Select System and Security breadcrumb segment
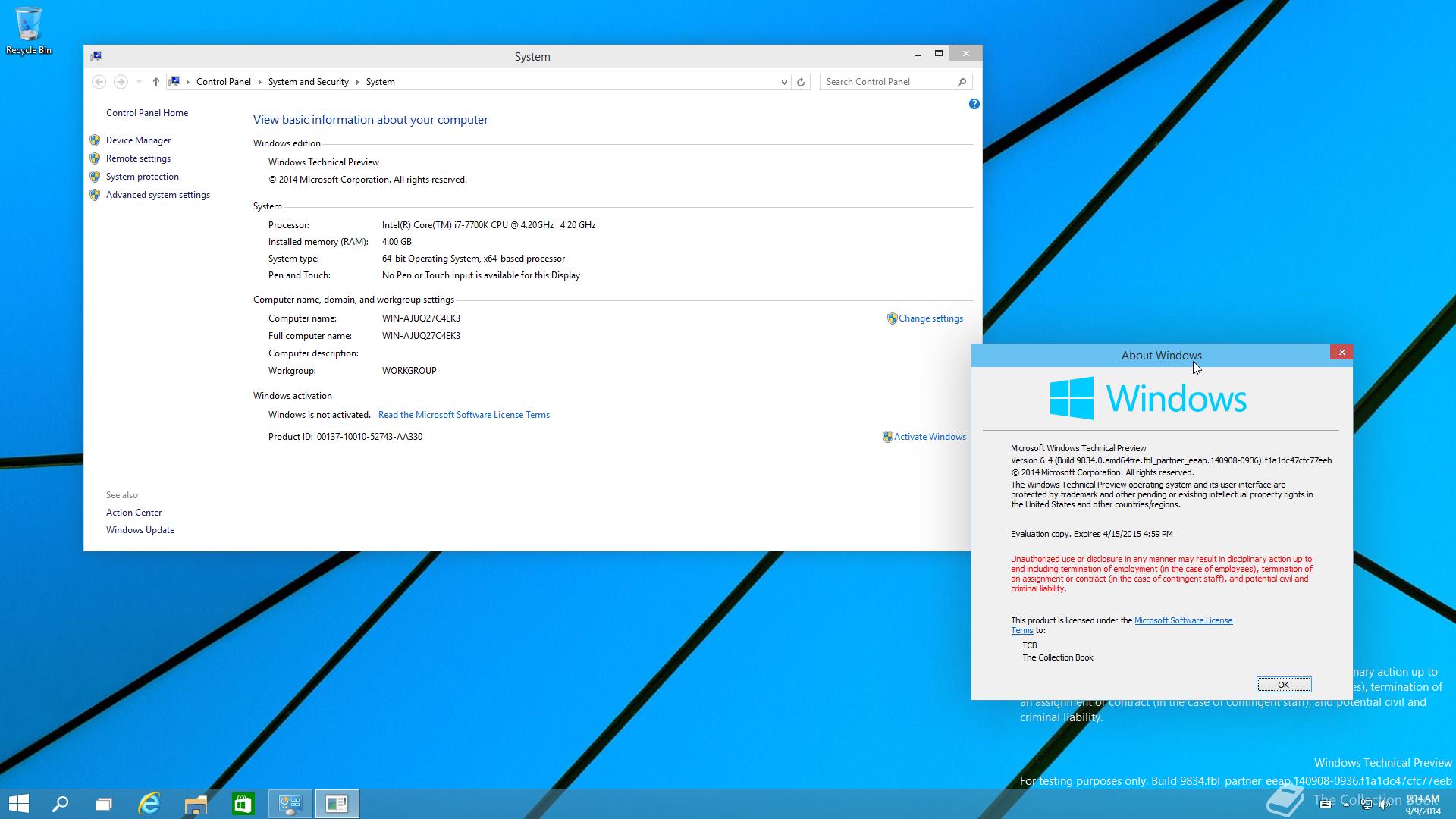Screen dimensions: 1456x819 click(x=308, y=82)
